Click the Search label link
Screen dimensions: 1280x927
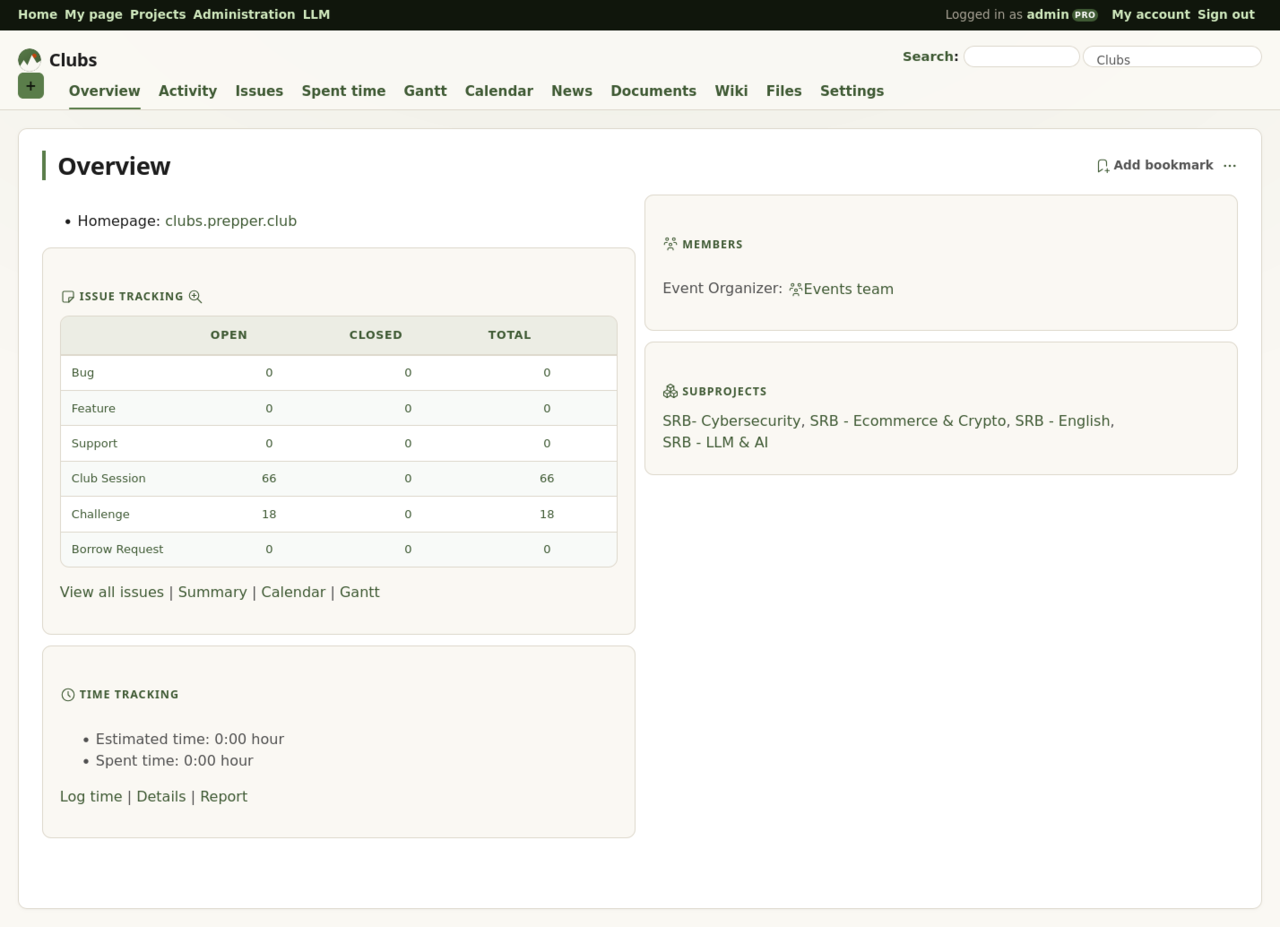tap(930, 56)
